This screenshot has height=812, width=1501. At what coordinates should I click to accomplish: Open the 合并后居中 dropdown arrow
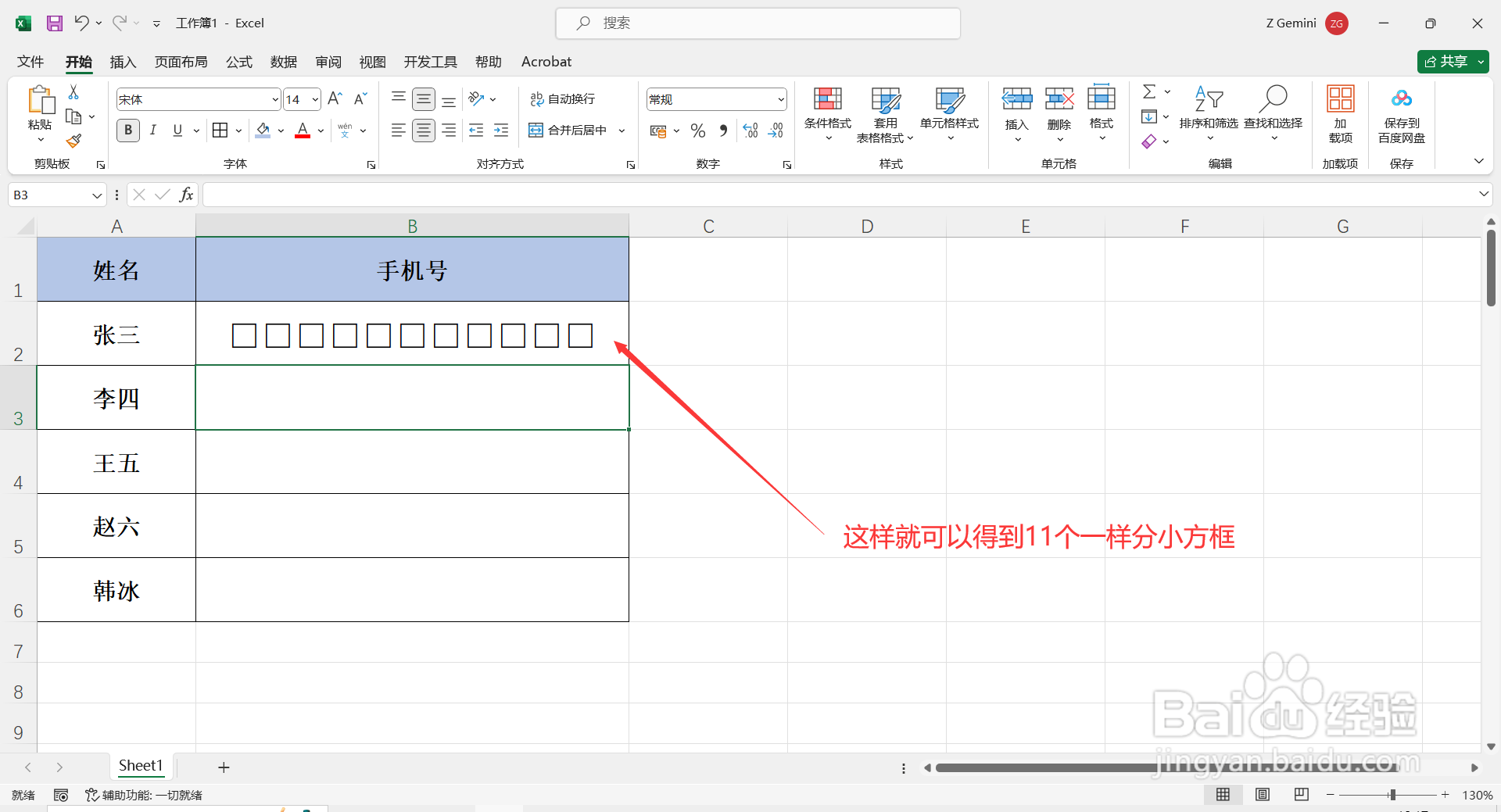(x=622, y=130)
